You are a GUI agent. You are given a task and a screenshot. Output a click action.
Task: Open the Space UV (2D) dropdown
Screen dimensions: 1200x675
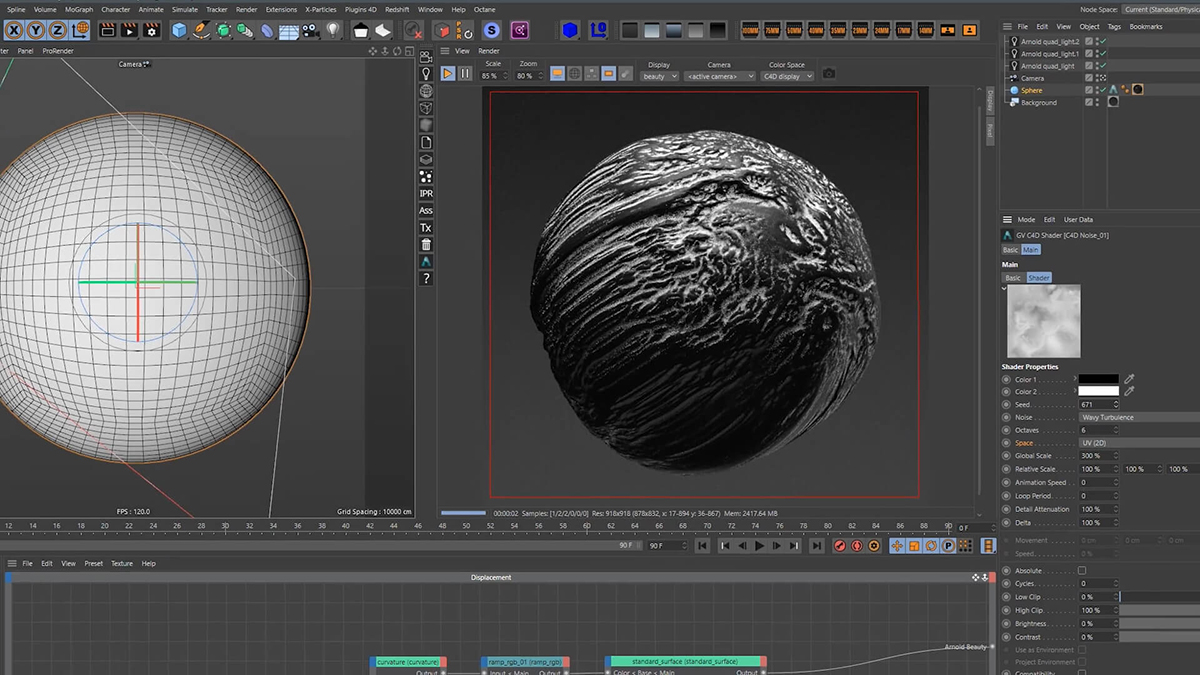point(1139,443)
